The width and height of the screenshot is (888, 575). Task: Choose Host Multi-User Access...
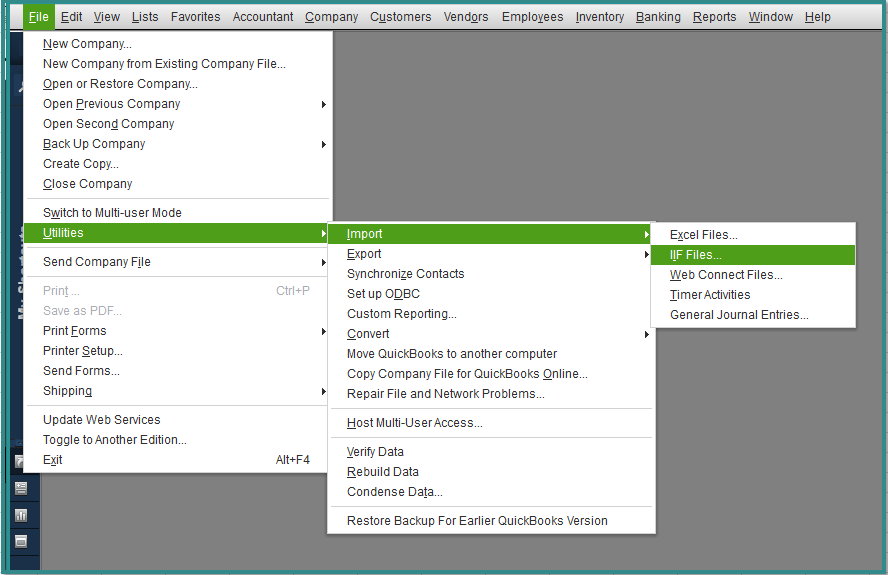415,423
